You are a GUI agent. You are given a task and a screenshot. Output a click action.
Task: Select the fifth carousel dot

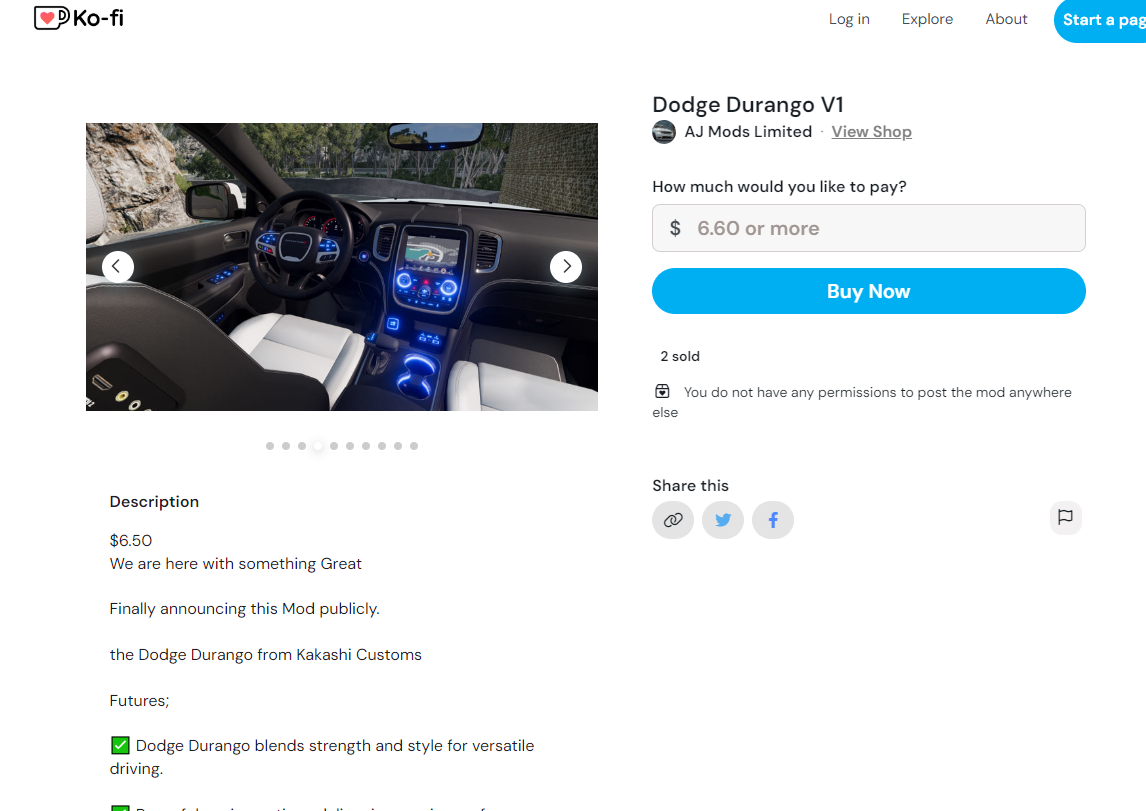tap(334, 446)
